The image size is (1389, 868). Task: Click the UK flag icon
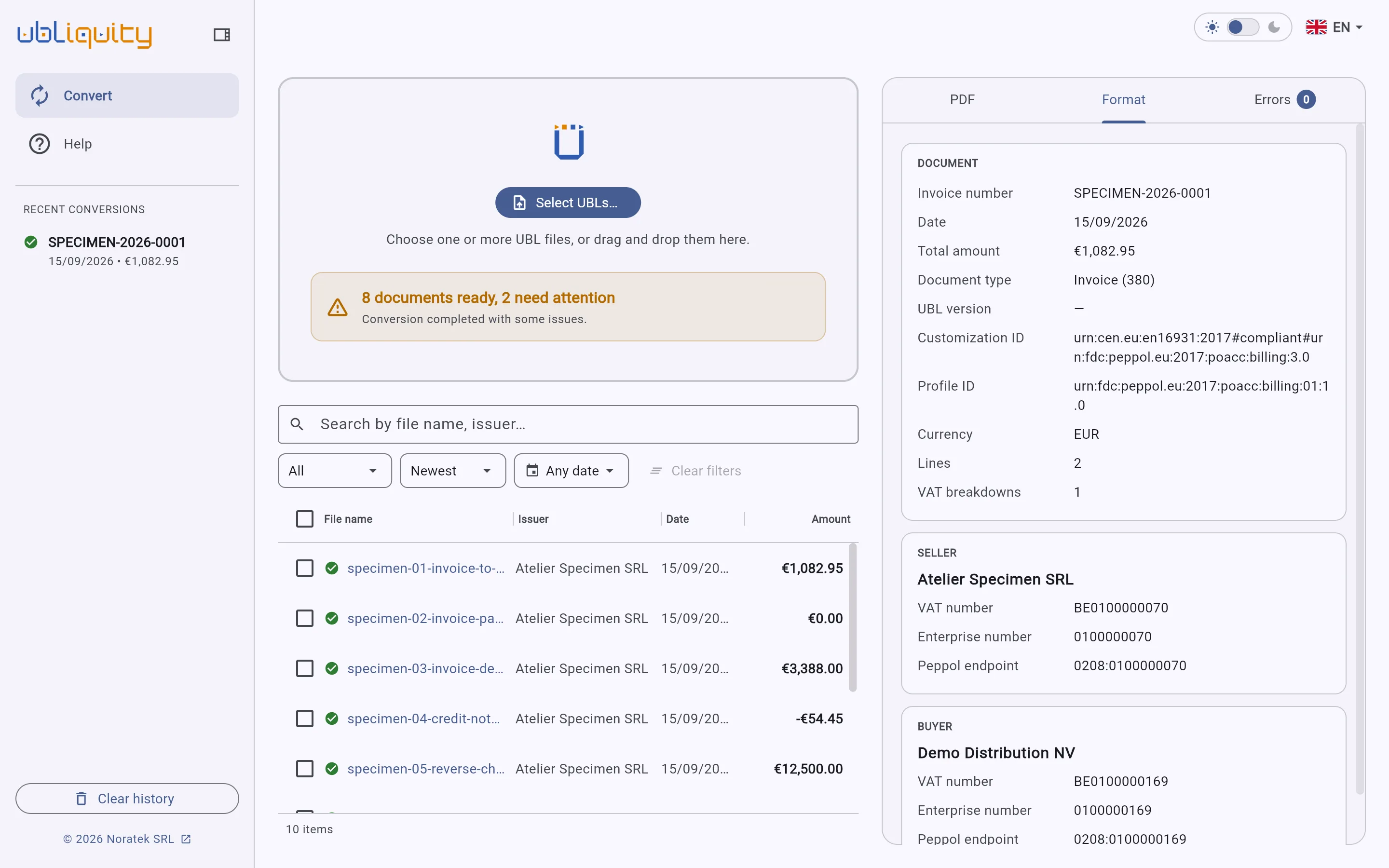tap(1316, 27)
